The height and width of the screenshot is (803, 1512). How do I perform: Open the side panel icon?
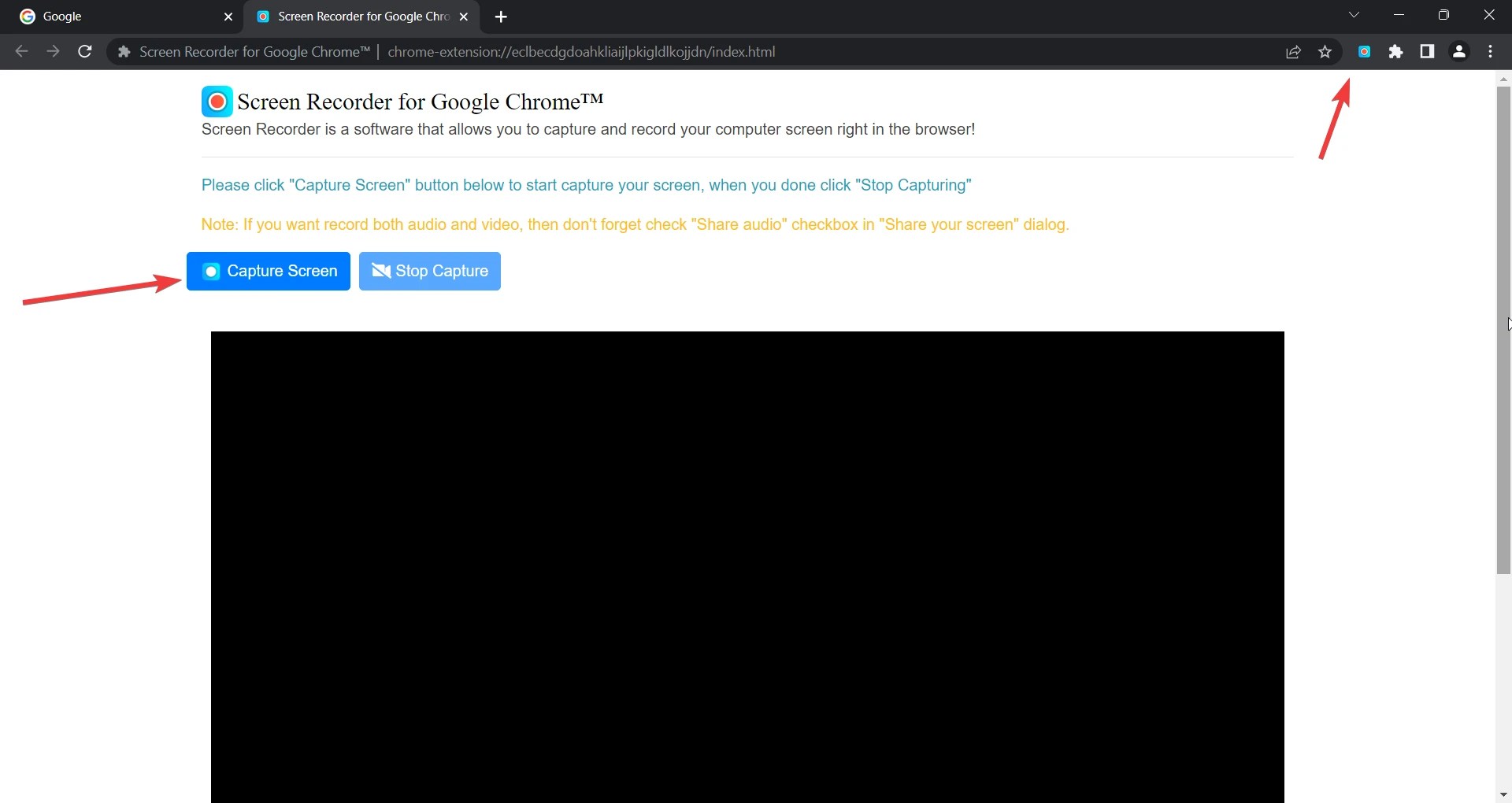[1428, 51]
